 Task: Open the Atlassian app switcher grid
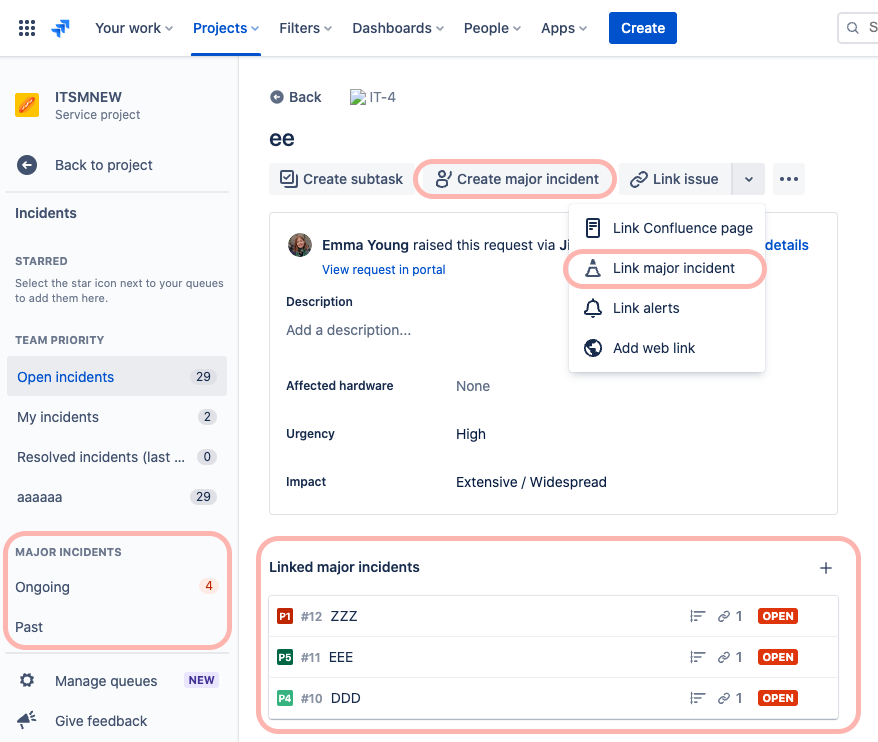(x=27, y=27)
